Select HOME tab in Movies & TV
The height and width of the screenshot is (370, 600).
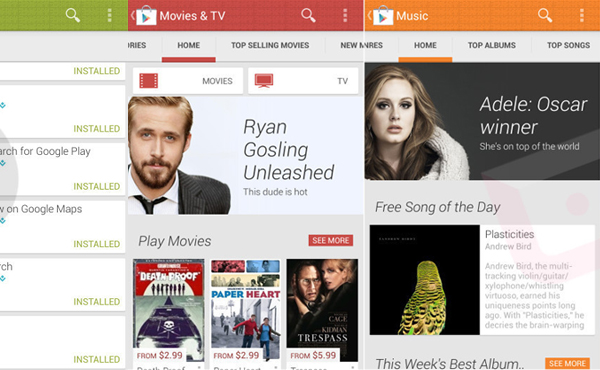tap(189, 46)
